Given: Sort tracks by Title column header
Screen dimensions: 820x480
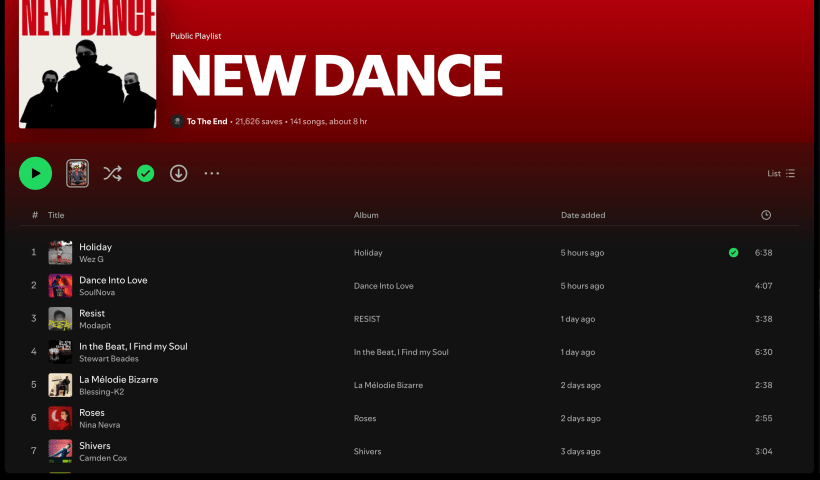Looking at the screenshot, I should [56, 215].
